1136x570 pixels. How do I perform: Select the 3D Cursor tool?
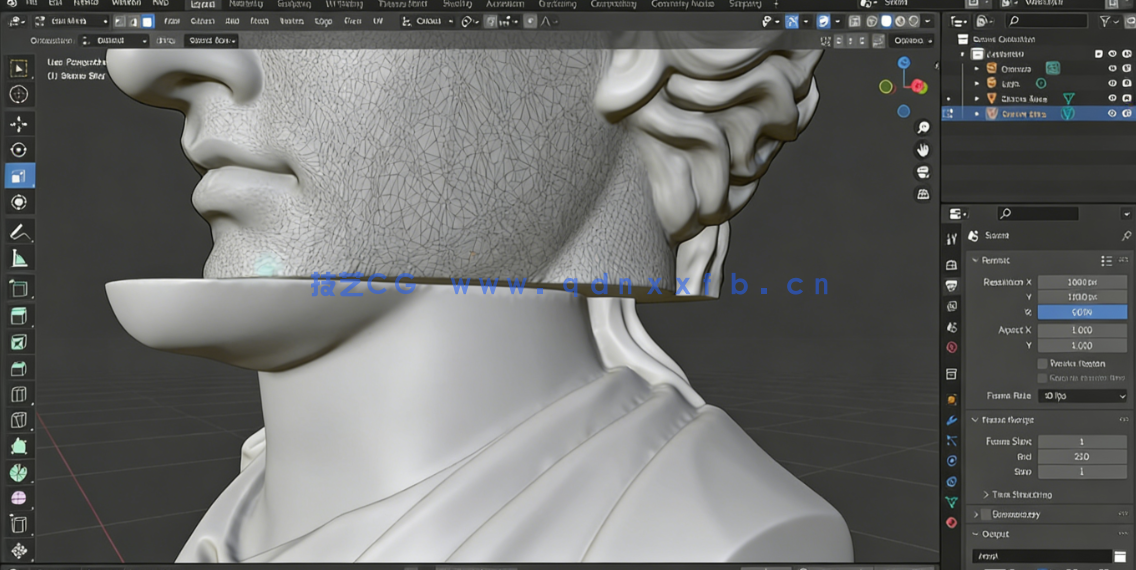click(19, 94)
